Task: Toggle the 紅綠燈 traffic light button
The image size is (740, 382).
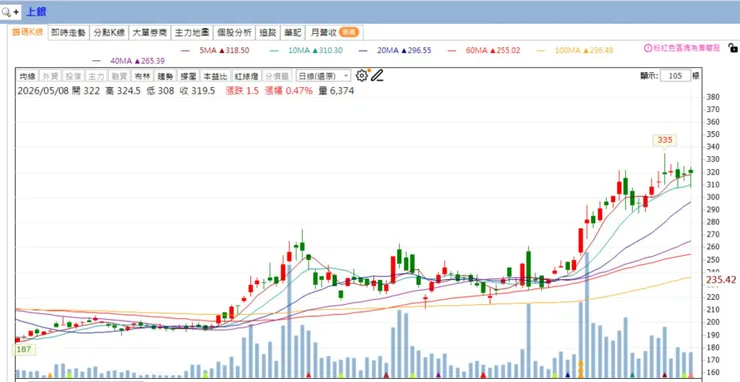Action: tap(245, 76)
